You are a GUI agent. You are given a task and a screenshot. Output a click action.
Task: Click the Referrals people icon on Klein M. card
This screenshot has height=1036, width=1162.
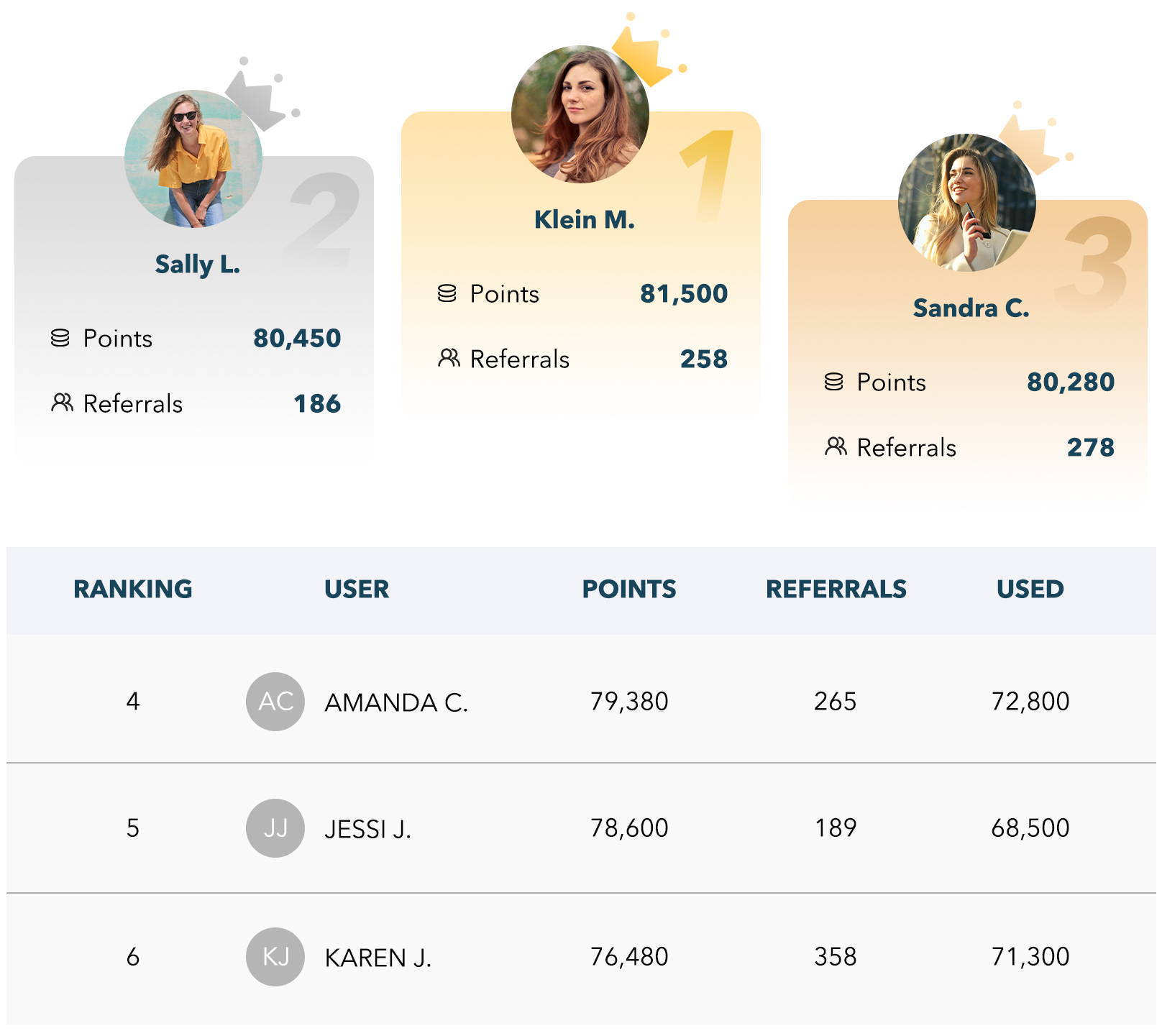tap(449, 358)
